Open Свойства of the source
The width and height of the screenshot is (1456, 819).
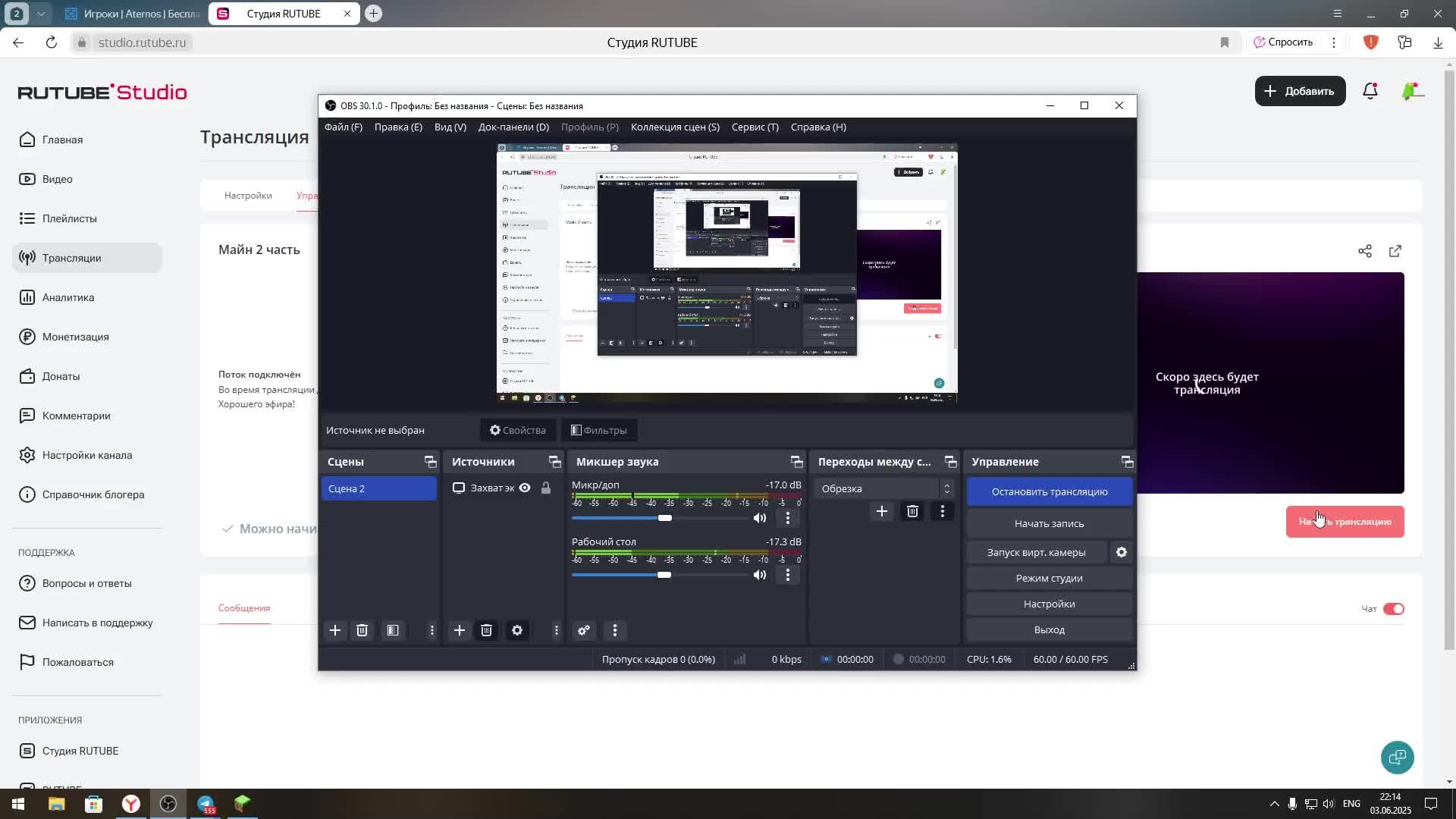click(x=518, y=431)
